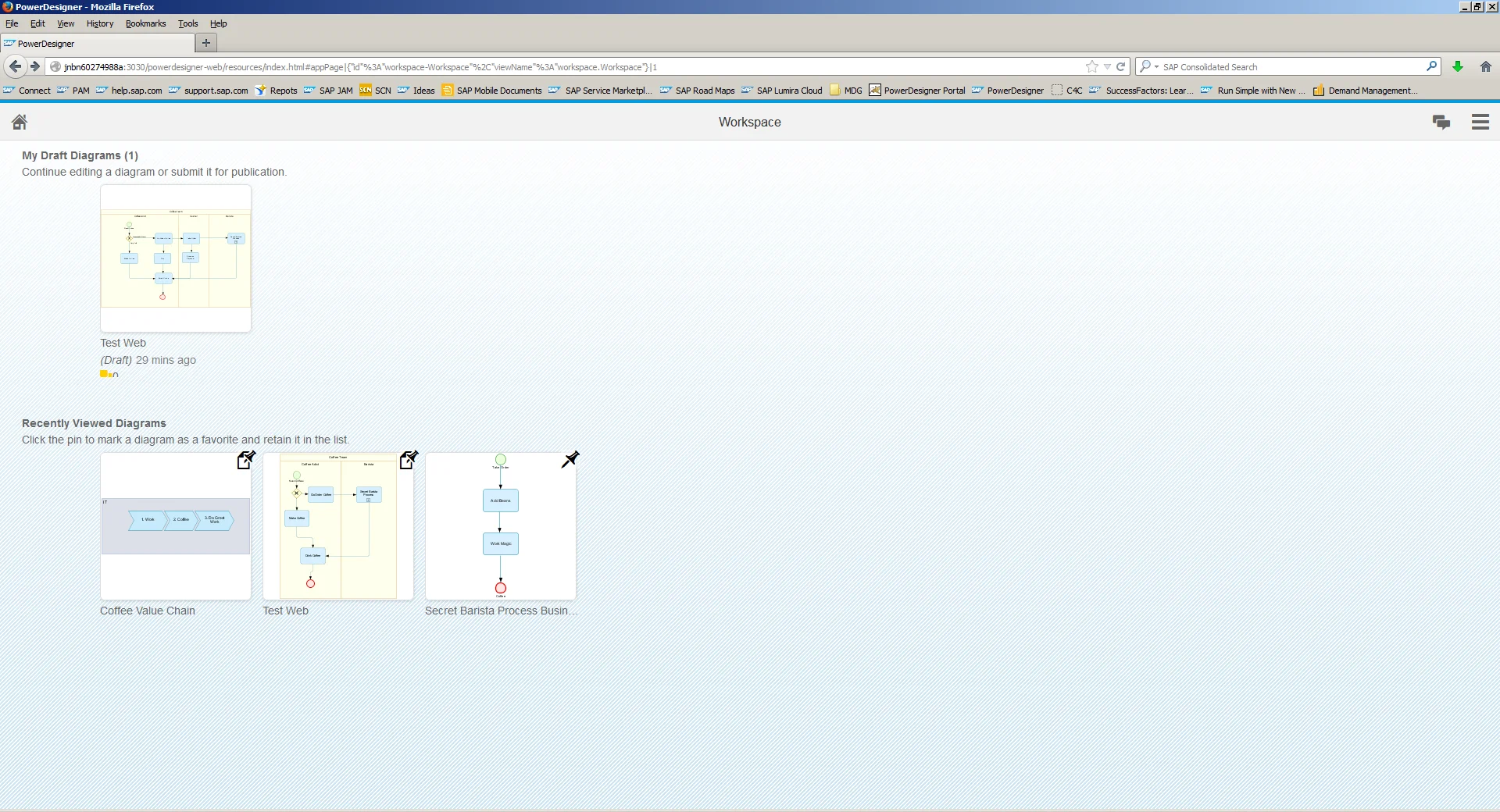Open the Tools menu
The width and height of the screenshot is (1500, 812).
tap(187, 23)
